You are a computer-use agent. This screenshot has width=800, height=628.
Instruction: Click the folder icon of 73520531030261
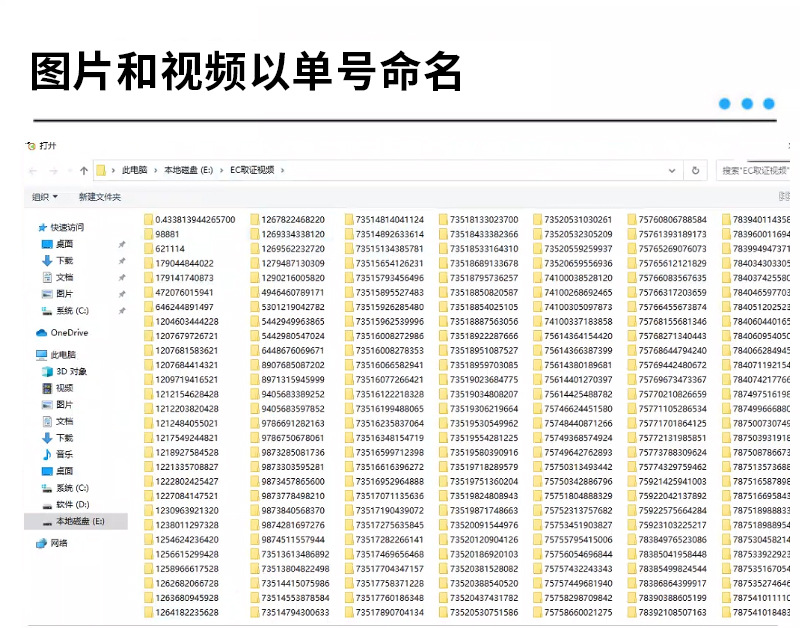click(538, 219)
